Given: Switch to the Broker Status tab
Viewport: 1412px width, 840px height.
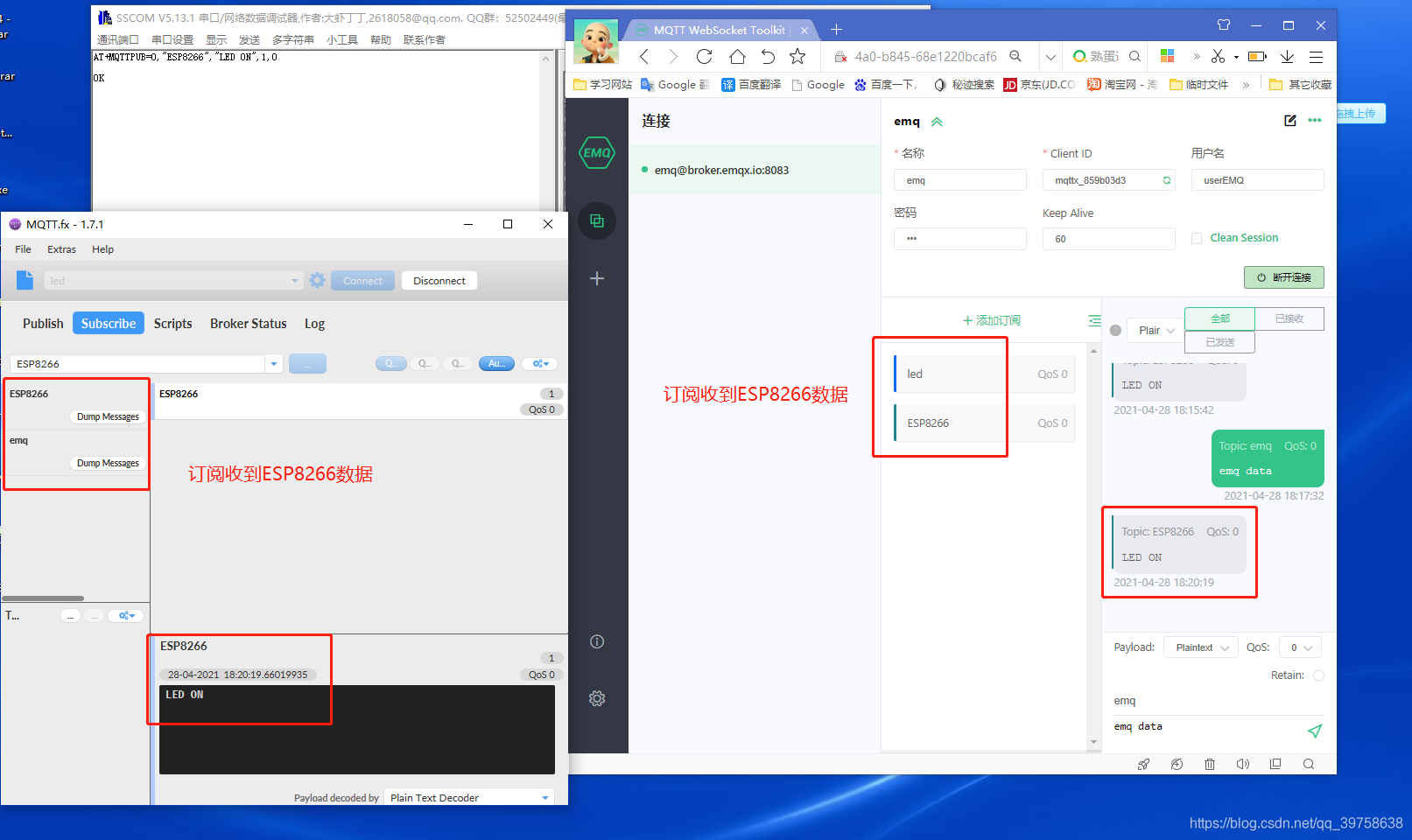Looking at the screenshot, I should coord(248,324).
